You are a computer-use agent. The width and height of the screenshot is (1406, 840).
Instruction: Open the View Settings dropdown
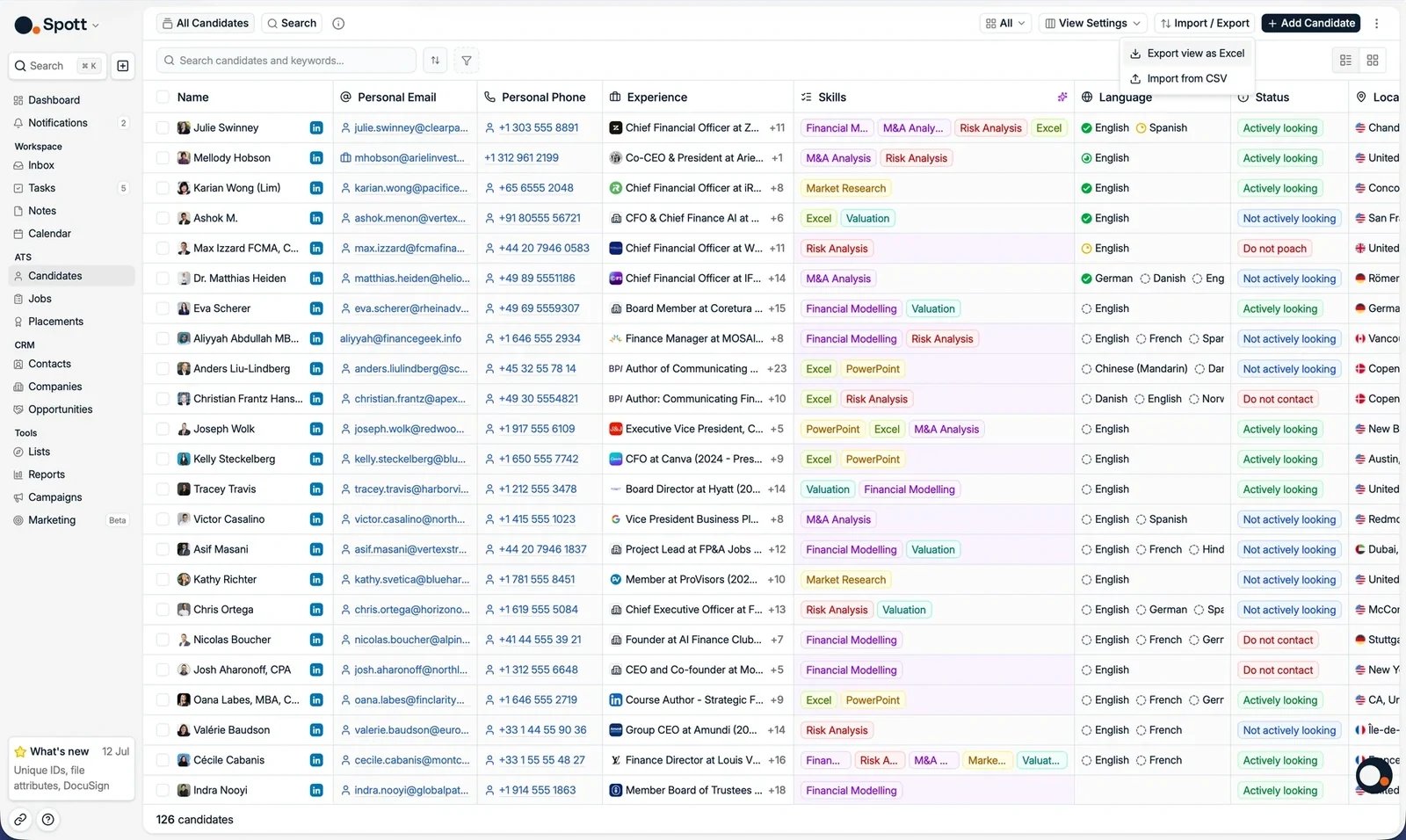pyautogui.click(x=1092, y=24)
